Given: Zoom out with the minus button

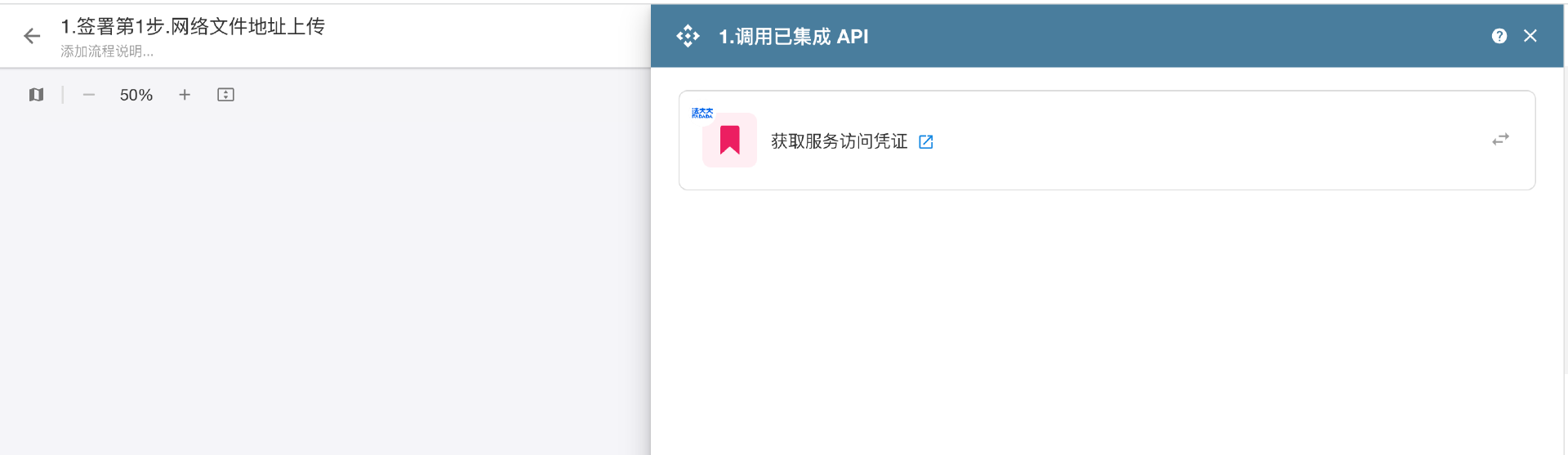Looking at the screenshot, I should [x=89, y=95].
